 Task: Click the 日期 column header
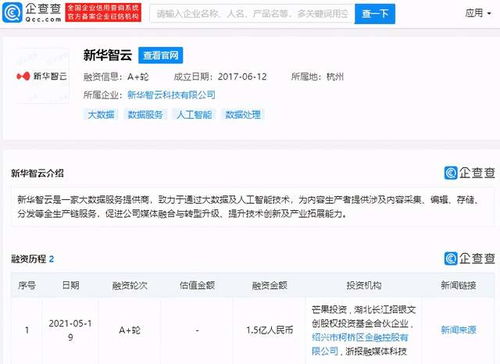click(x=71, y=285)
